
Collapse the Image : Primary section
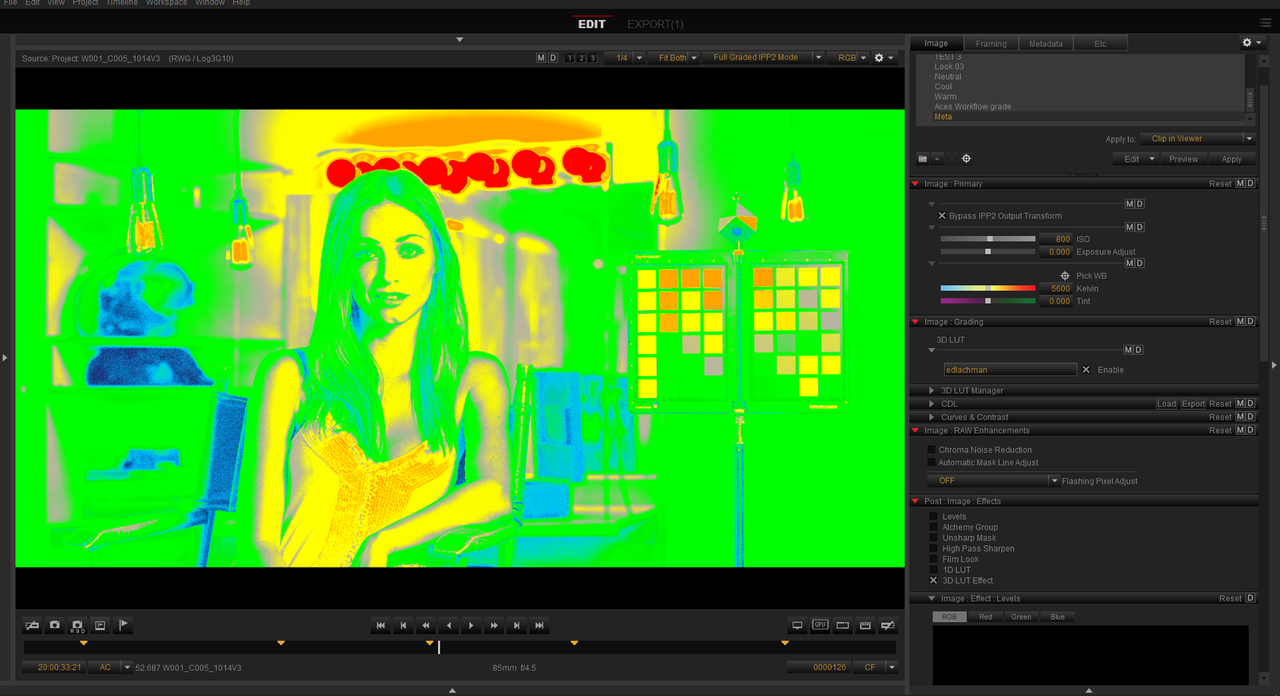click(915, 184)
